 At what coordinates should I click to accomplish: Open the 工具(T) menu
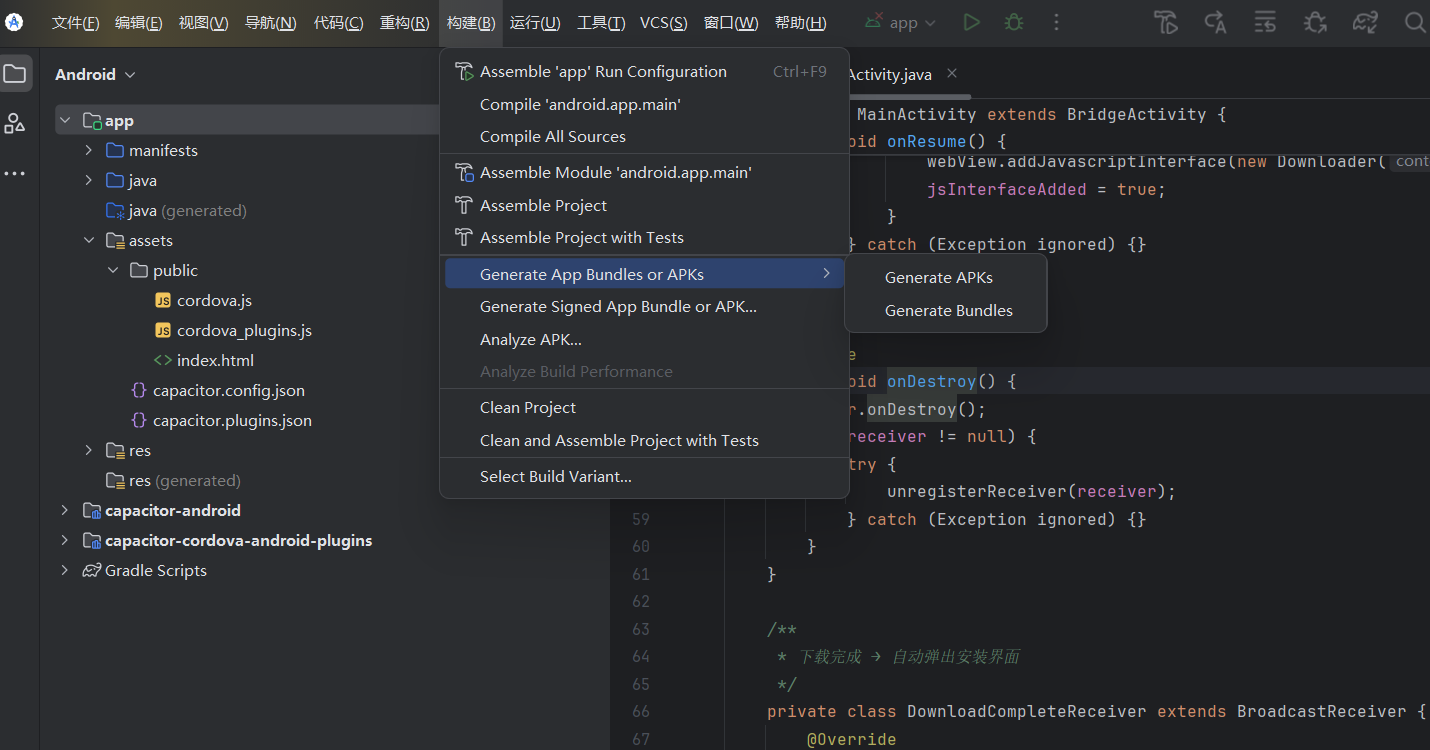[601, 23]
